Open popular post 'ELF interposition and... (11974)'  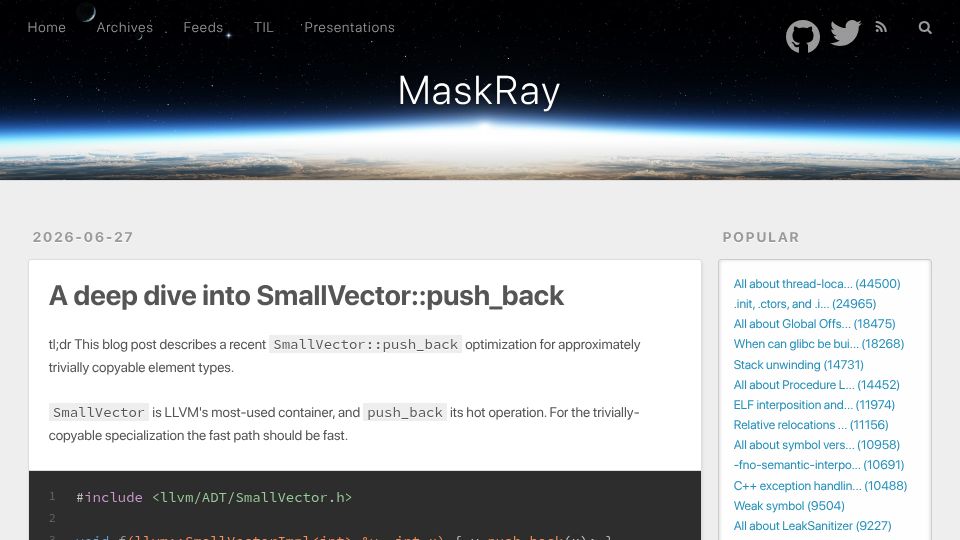[814, 405]
